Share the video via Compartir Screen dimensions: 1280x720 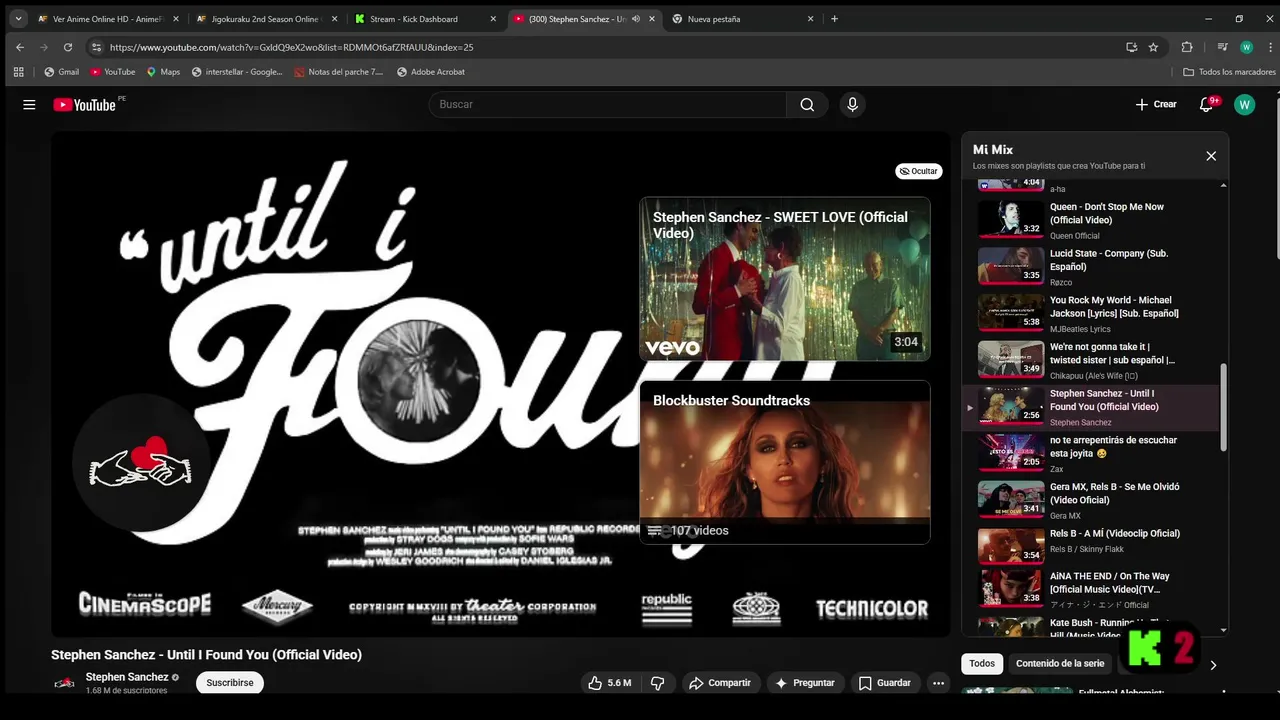(x=719, y=683)
